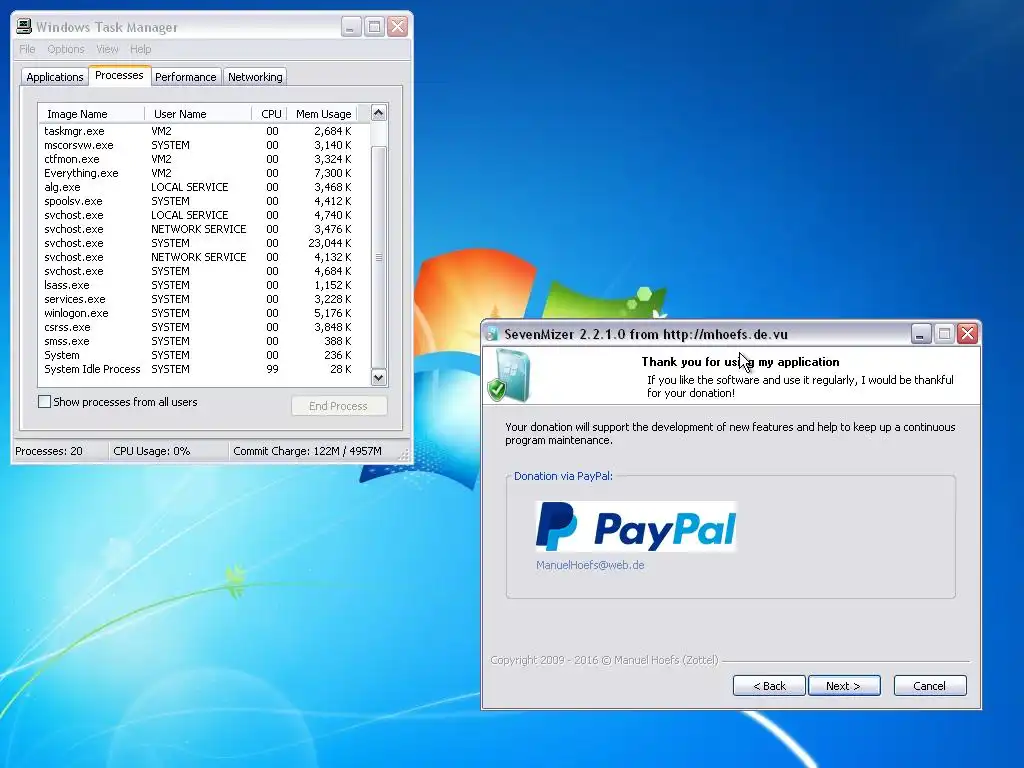Click the process list scroll down arrow
This screenshot has width=1024, height=768.
378,377
